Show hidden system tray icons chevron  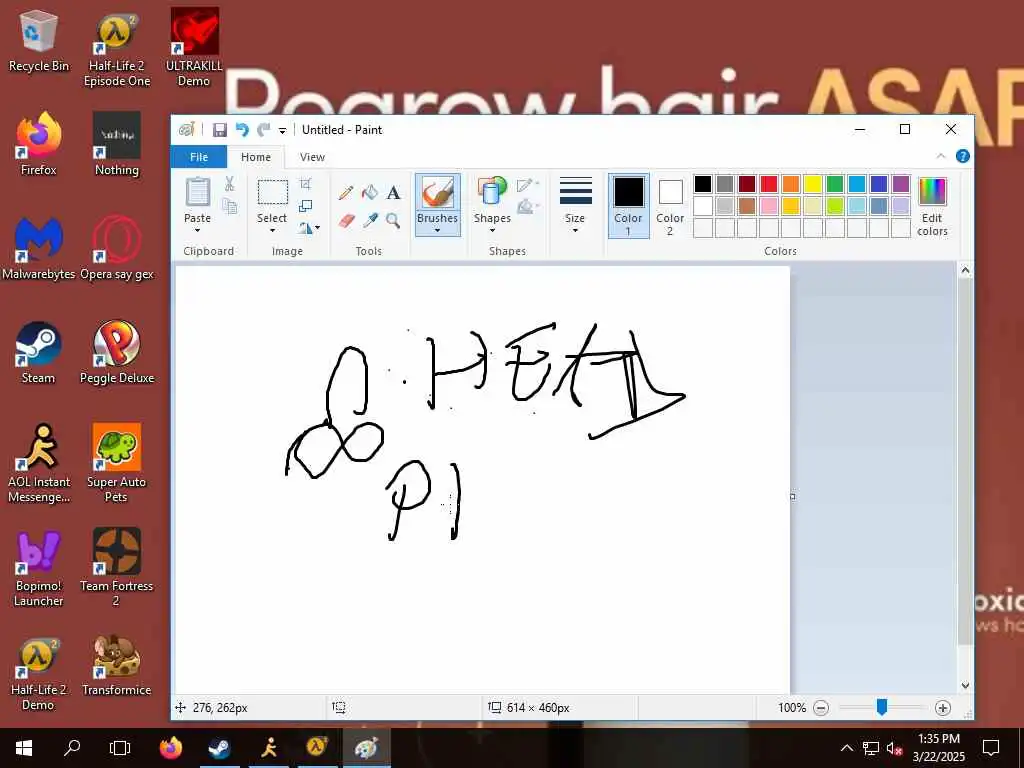pos(846,748)
